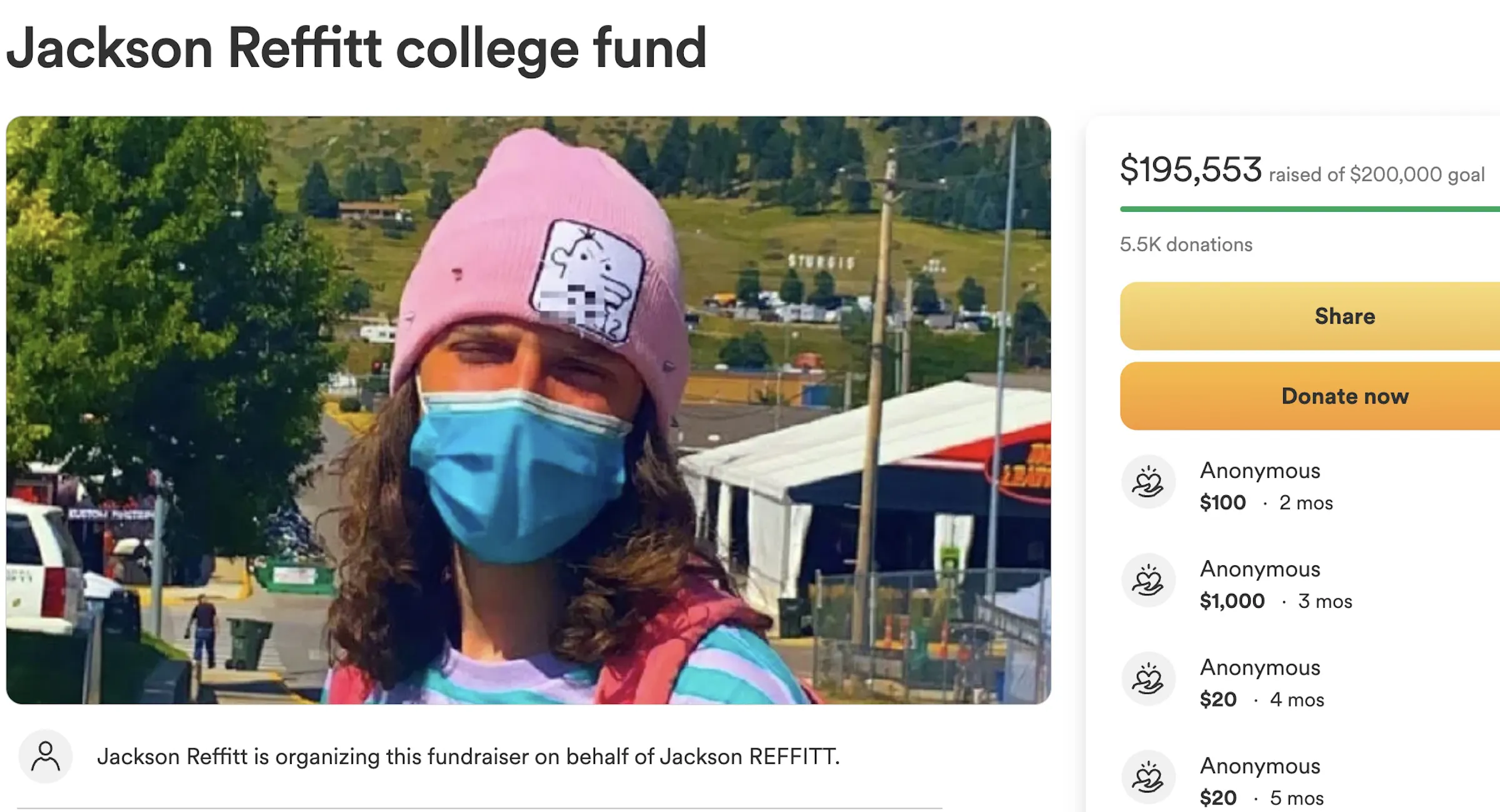Screen dimensions: 1500x812
Task: Click the 'raised of $200,000 goal' text
Action: [x=1376, y=174]
